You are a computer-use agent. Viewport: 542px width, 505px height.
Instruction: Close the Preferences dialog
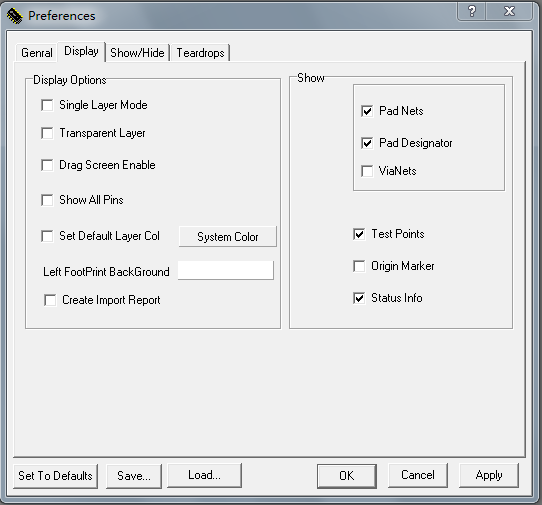pyautogui.click(x=510, y=12)
